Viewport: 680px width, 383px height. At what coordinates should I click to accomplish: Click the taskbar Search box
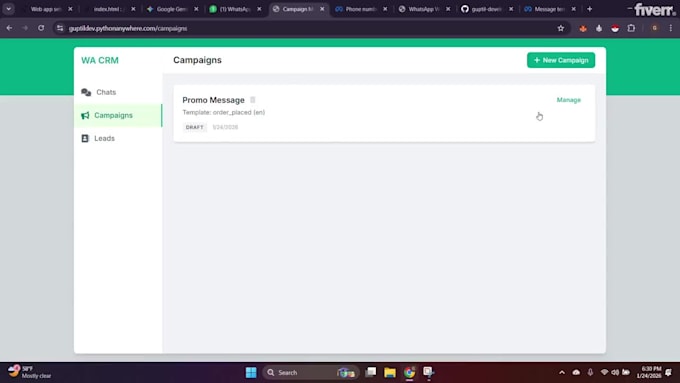[x=310, y=372]
